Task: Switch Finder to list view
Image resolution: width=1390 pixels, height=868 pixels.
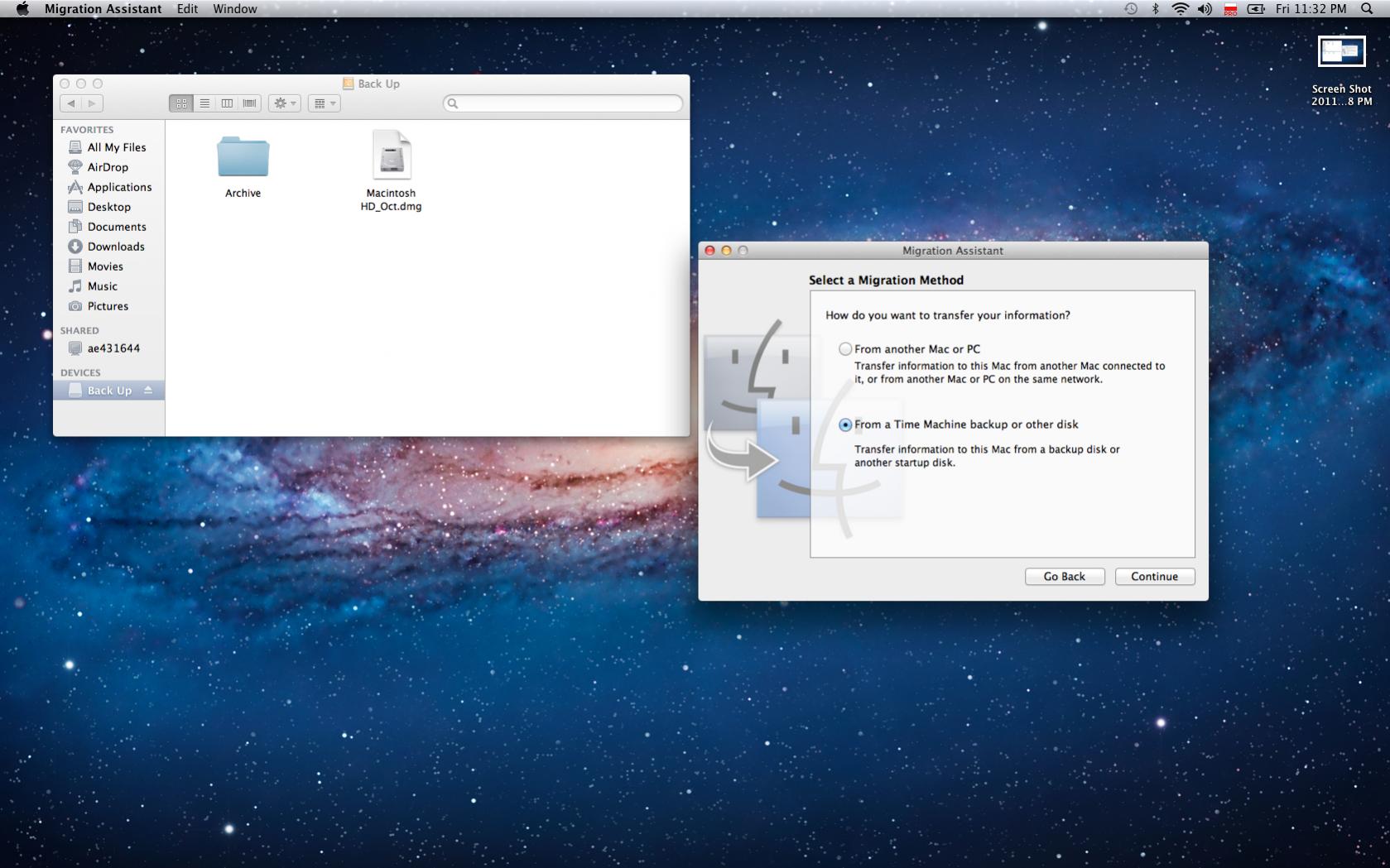Action: (x=204, y=103)
